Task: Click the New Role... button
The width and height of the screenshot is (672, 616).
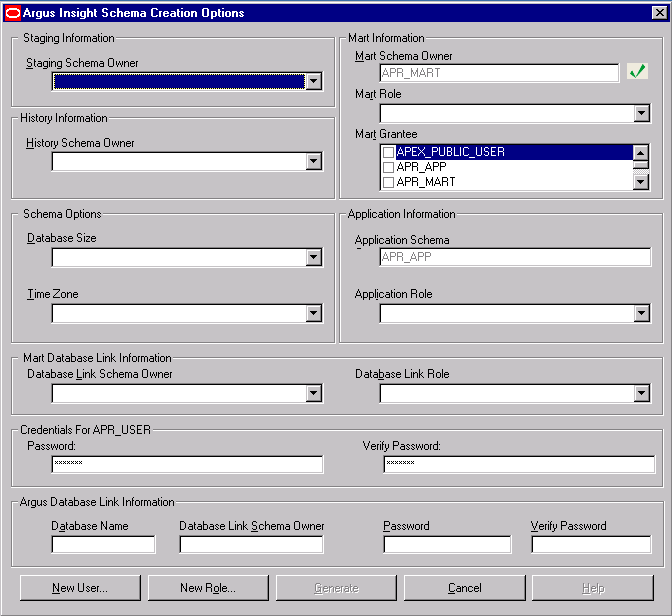Action: click(x=208, y=588)
